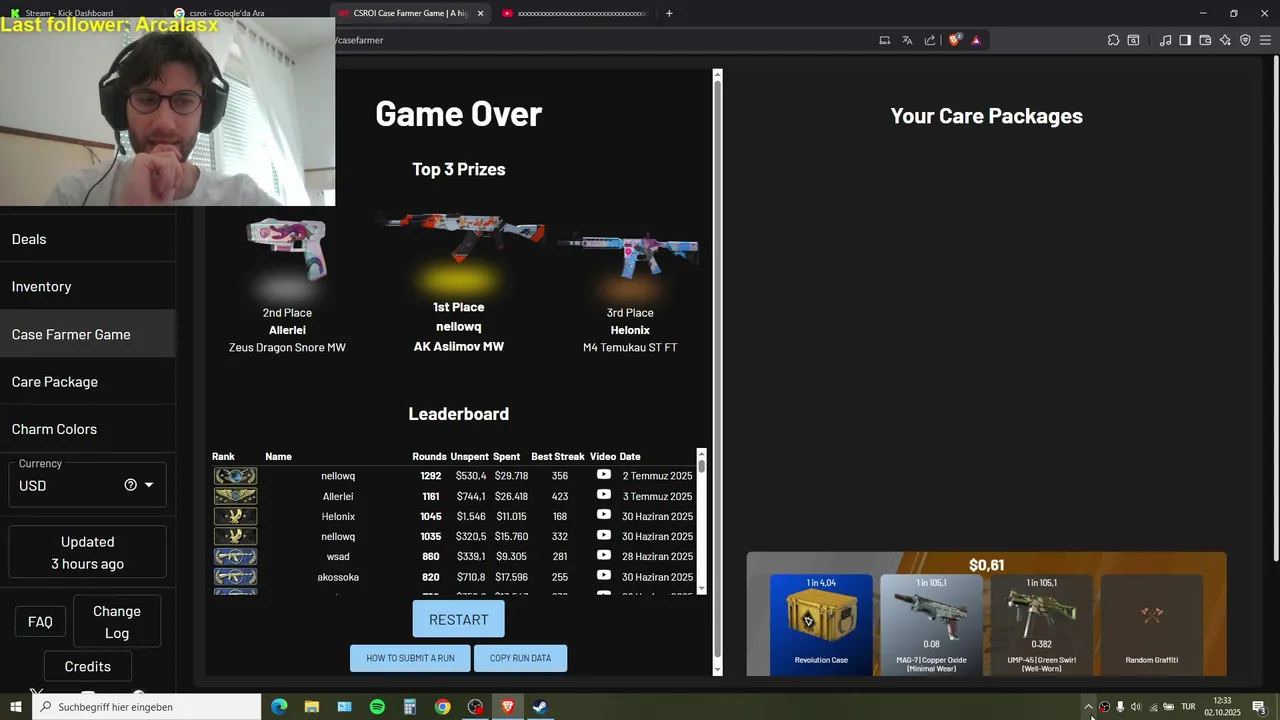1280x720 pixels.
Task: Toggle the browser sidebar panel icon
Action: tap(1185, 40)
